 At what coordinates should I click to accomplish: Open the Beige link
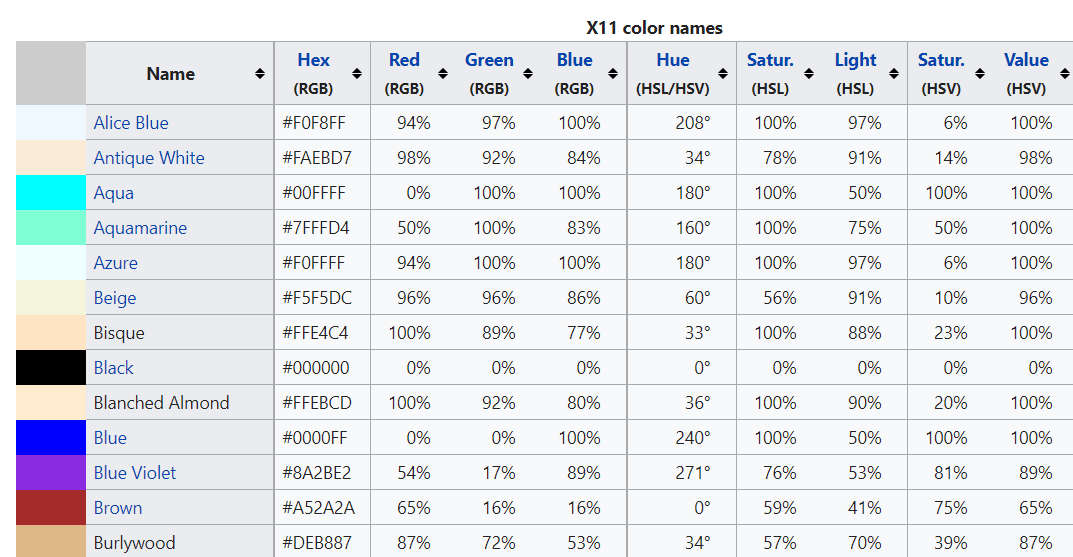point(115,298)
